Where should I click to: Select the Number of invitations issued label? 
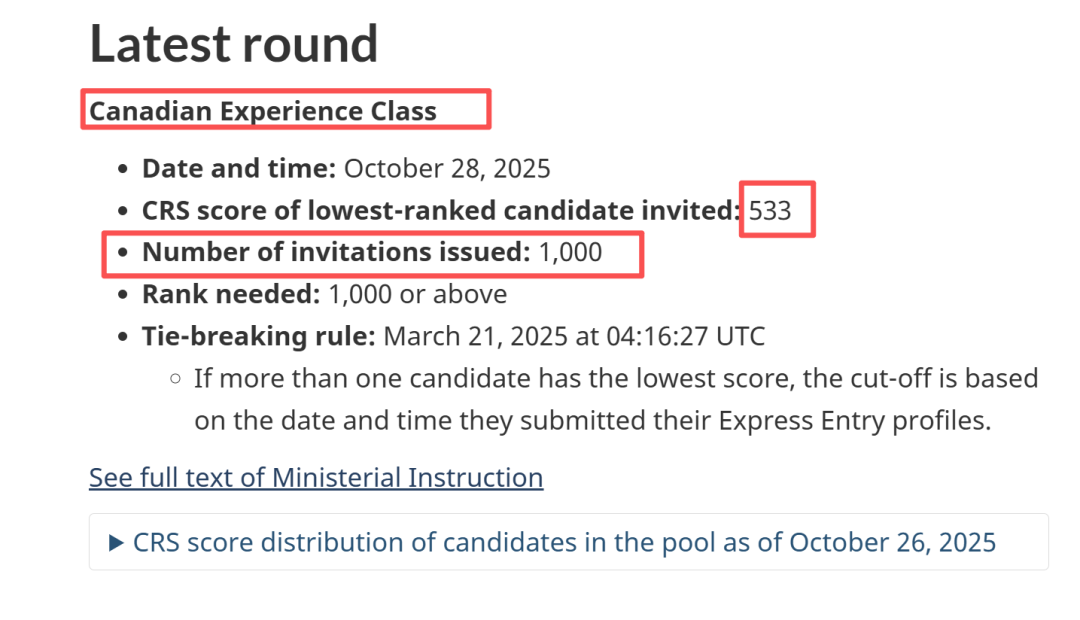tap(336, 253)
